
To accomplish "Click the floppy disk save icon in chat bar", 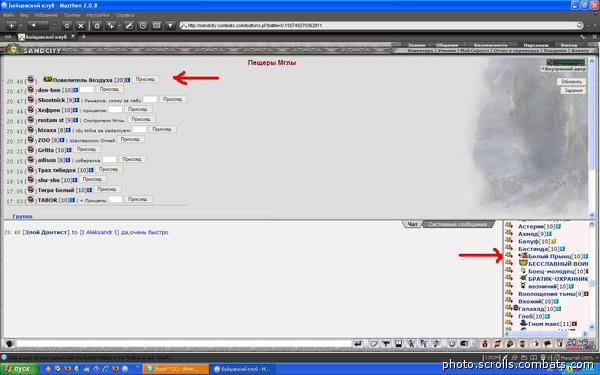I will click(399, 344).
